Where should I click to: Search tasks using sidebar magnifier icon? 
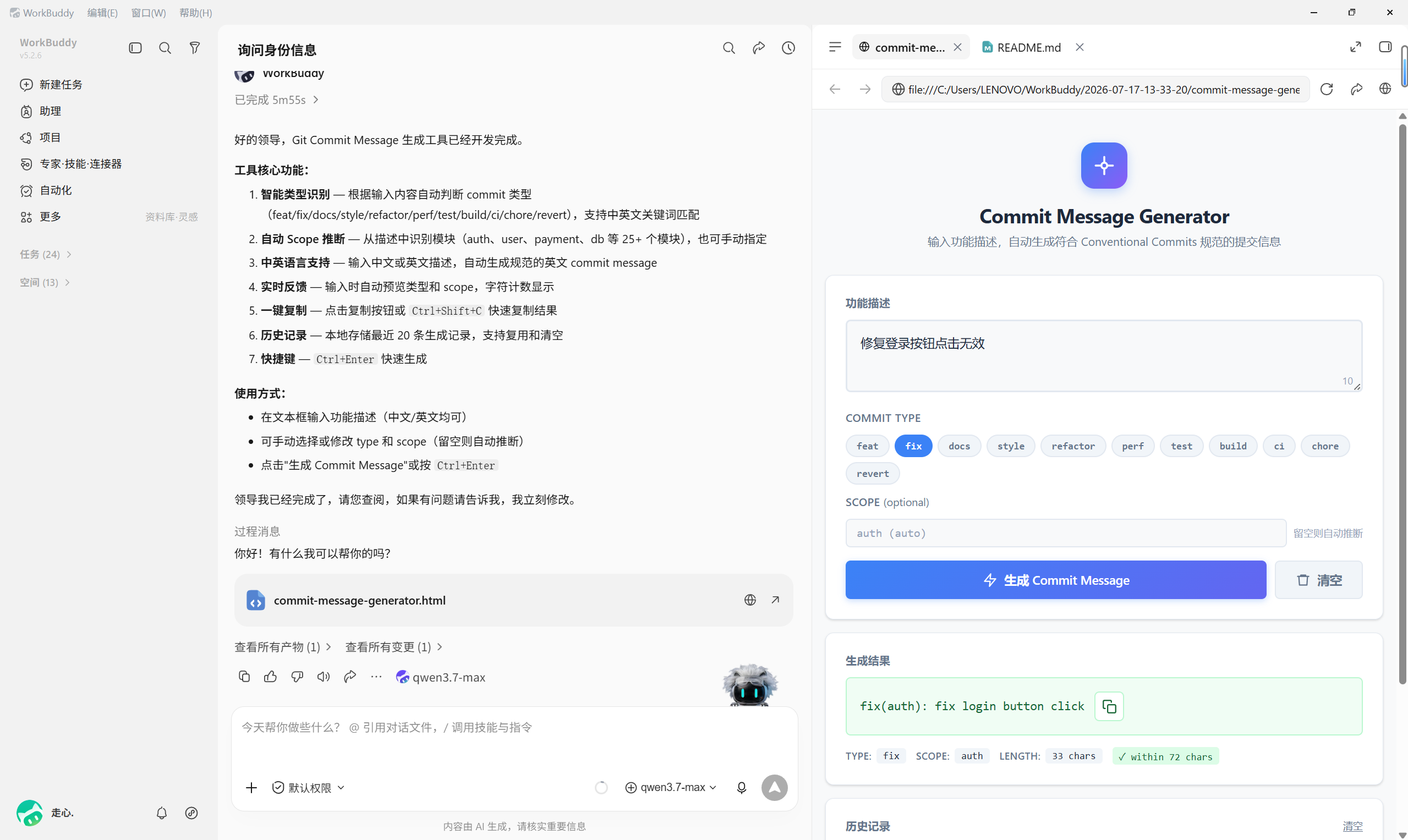click(x=165, y=48)
